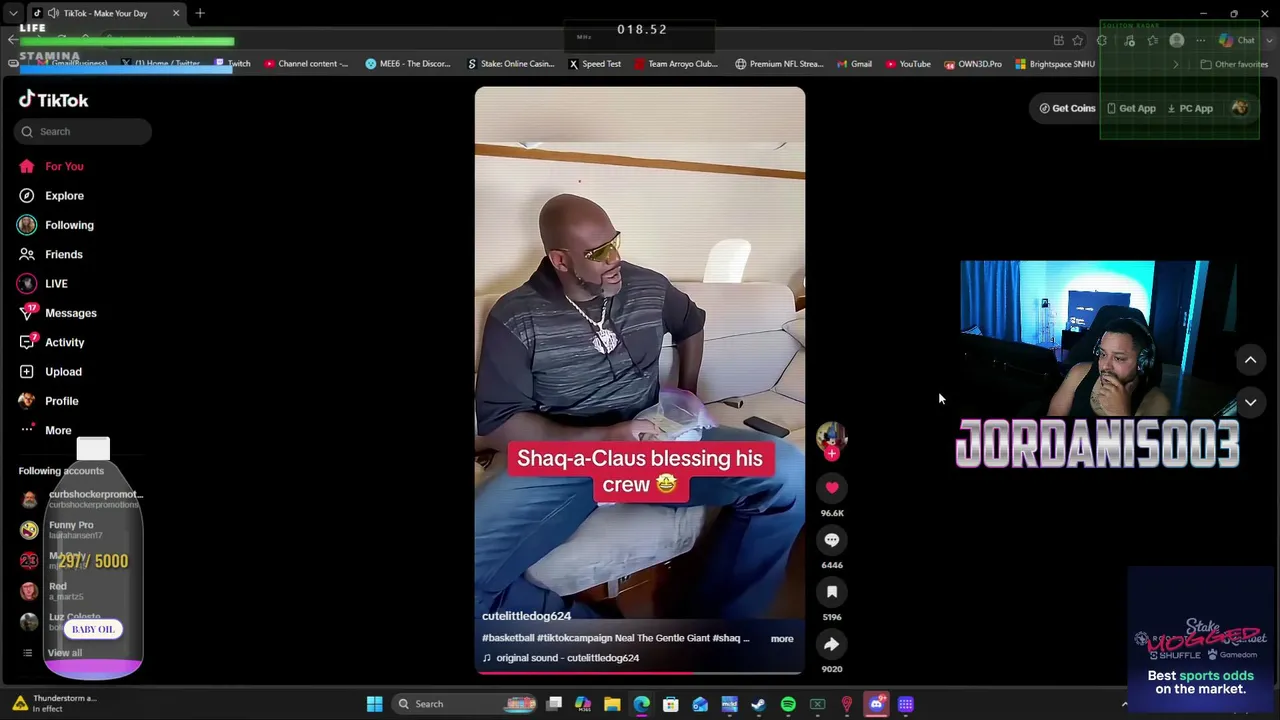Open the Activity notifications
This screenshot has width=1280, height=720.
click(51, 342)
